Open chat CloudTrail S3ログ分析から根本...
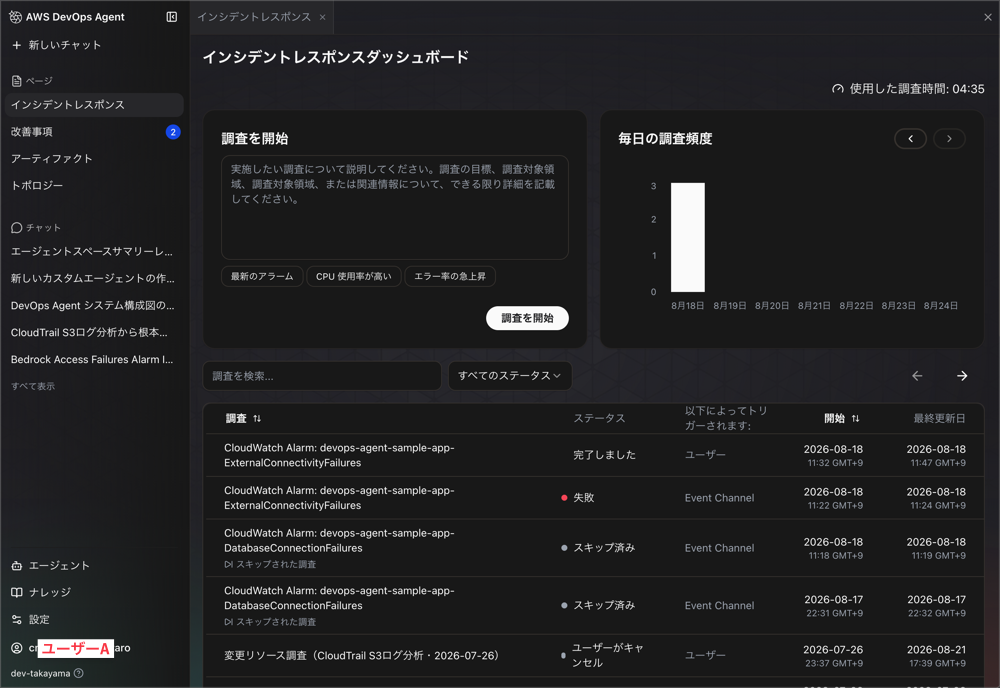The image size is (1000, 688). click(x=89, y=332)
